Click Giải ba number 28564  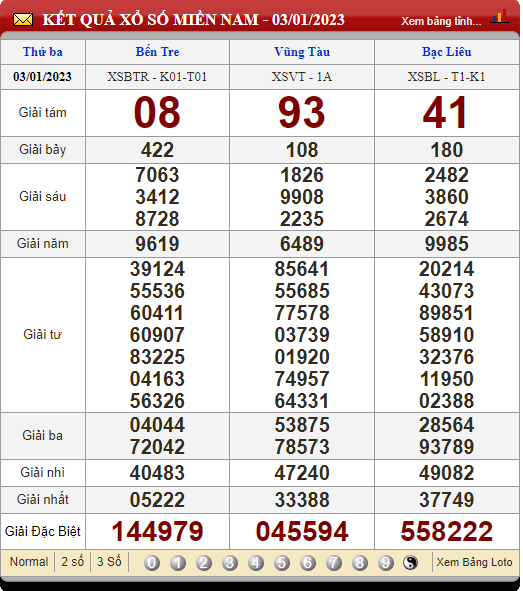tap(447, 425)
